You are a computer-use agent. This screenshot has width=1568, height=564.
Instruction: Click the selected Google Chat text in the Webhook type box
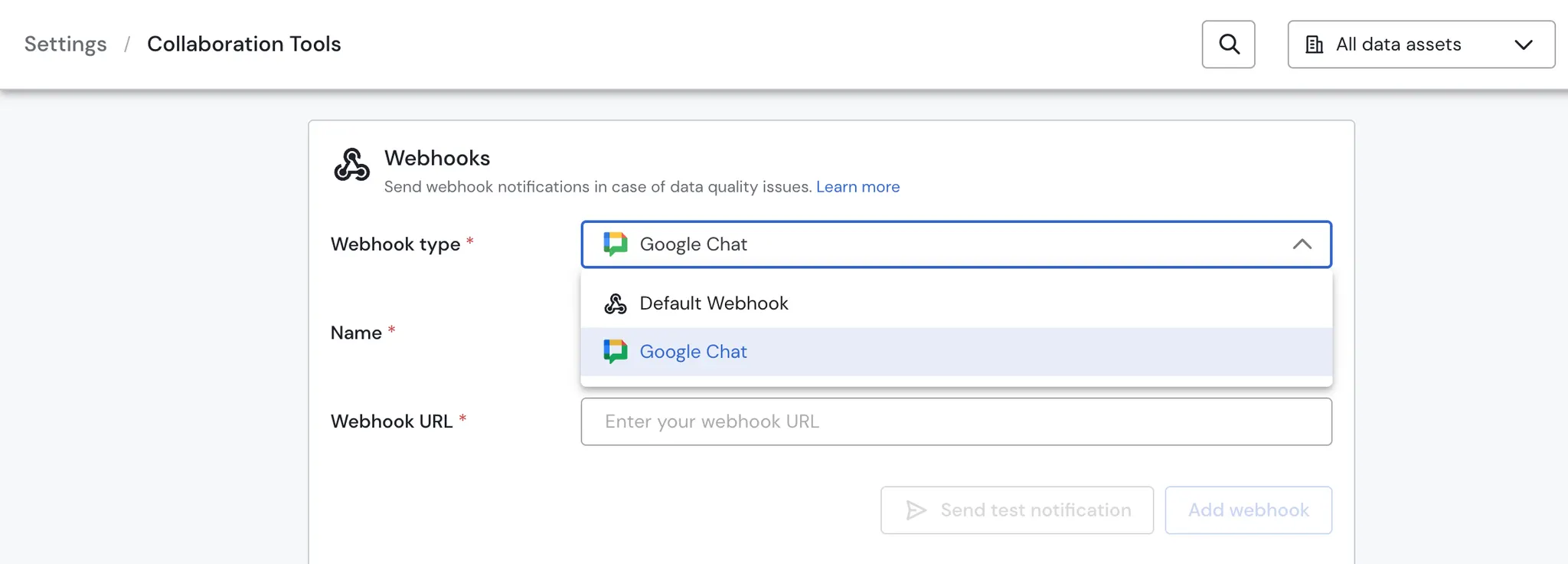[x=693, y=244]
